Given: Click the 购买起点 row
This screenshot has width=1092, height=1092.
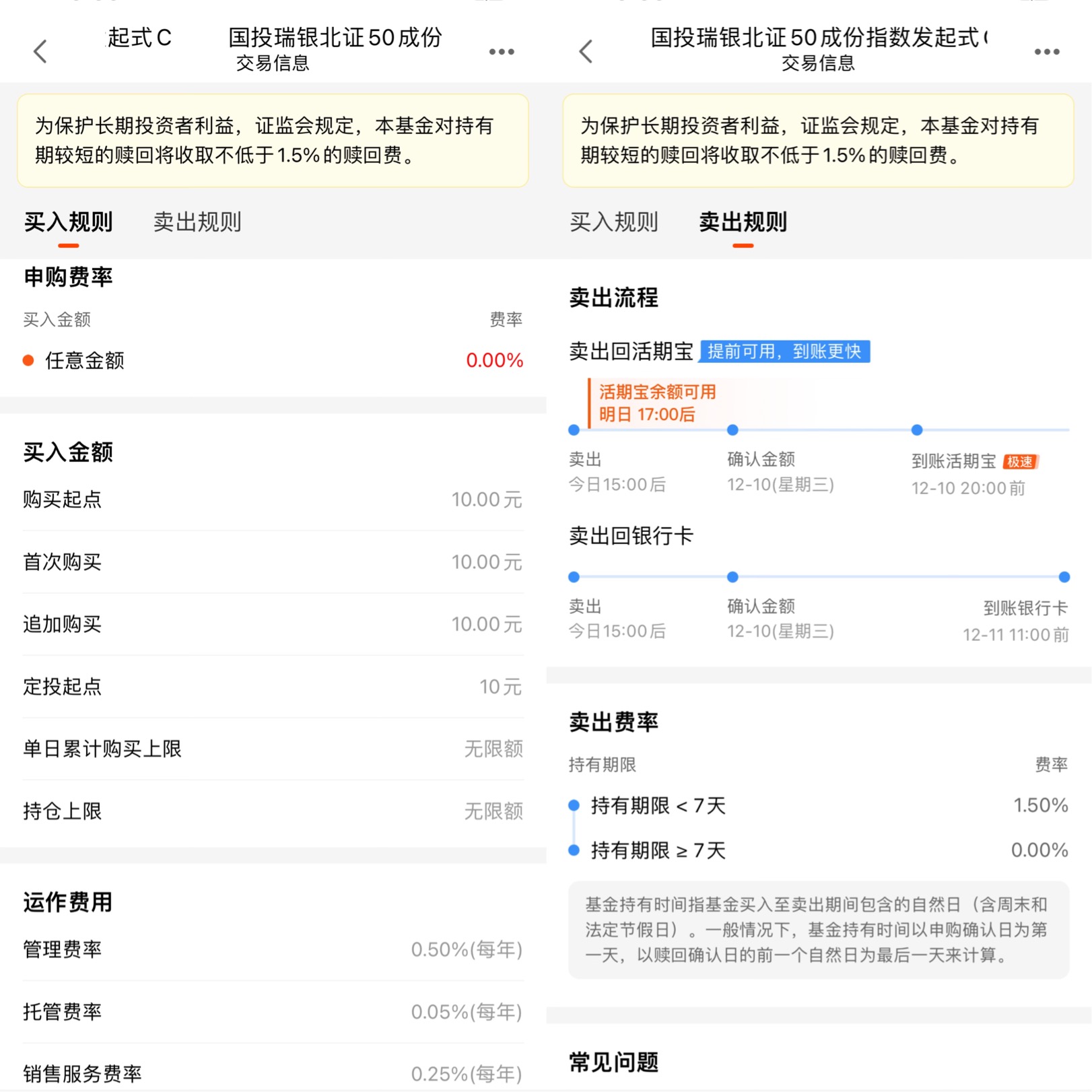Looking at the screenshot, I should 273,500.
